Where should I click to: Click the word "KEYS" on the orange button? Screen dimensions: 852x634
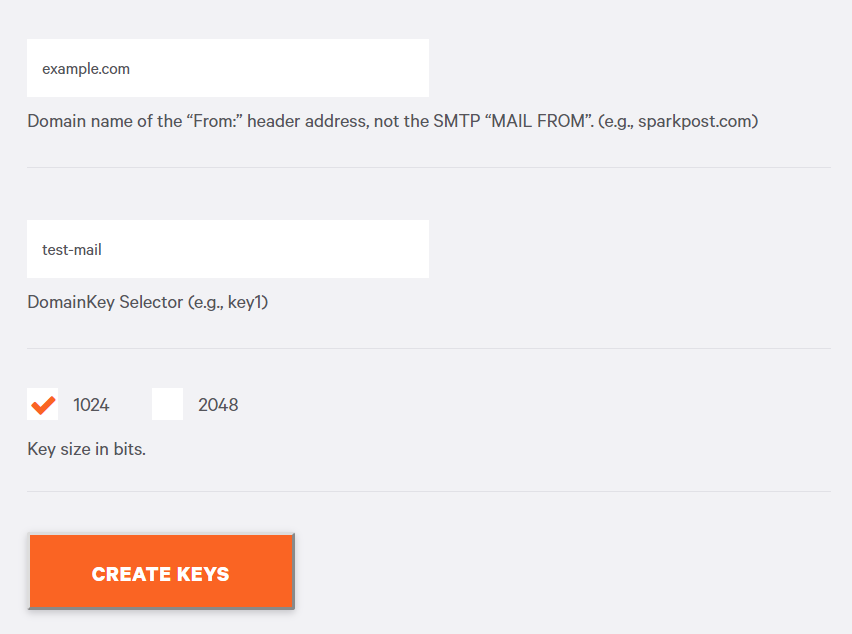point(202,574)
